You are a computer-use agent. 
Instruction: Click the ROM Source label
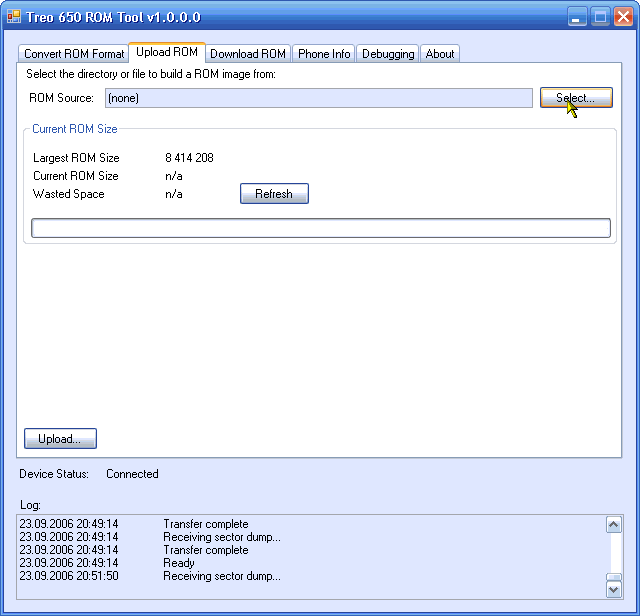pos(61,98)
